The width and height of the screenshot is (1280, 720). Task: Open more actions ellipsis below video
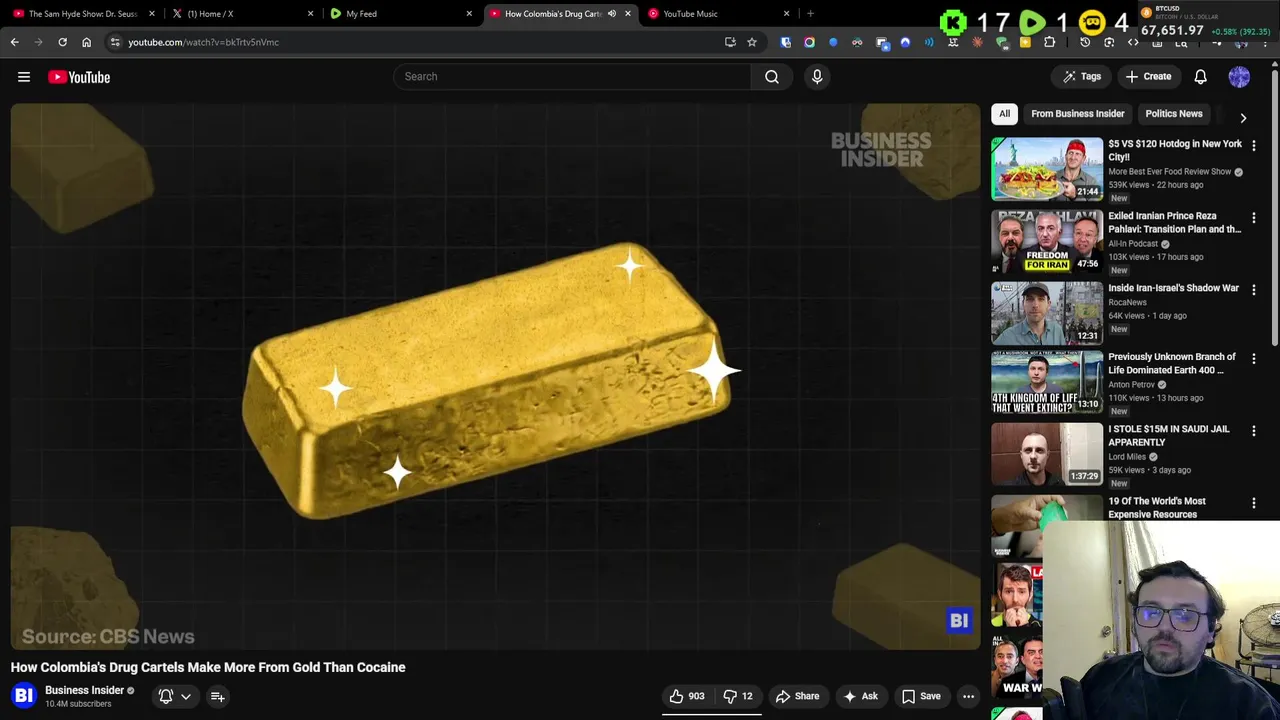pyautogui.click(x=968, y=696)
